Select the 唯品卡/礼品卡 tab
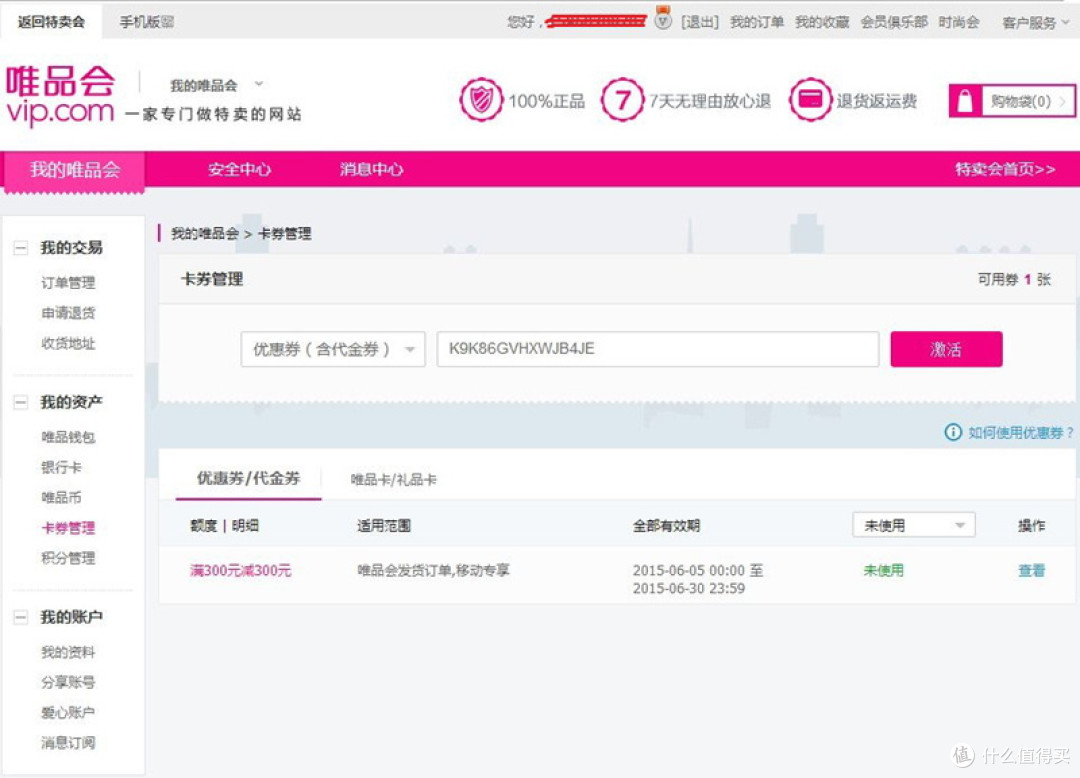This screenshot has height=778, width=1080. point(393,480)
